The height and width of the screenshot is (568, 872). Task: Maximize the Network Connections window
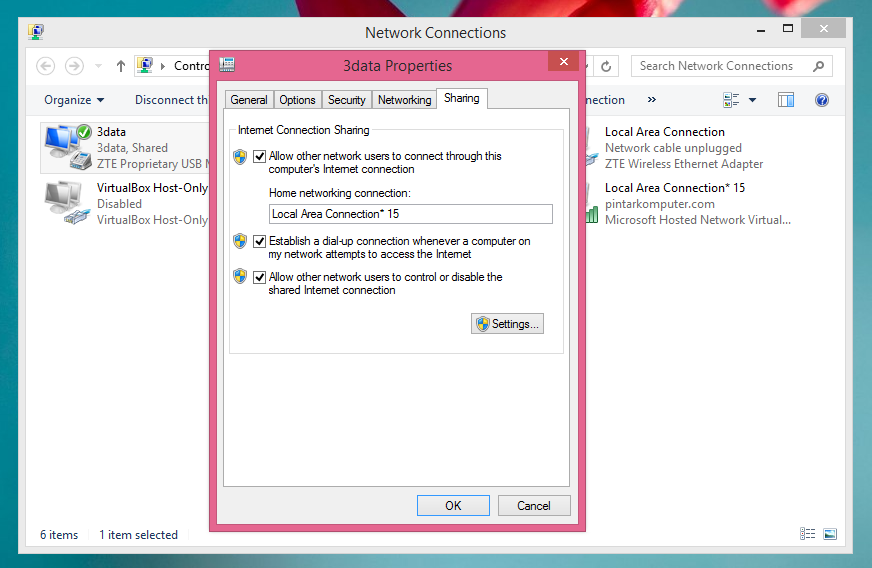tap(787, 28)
